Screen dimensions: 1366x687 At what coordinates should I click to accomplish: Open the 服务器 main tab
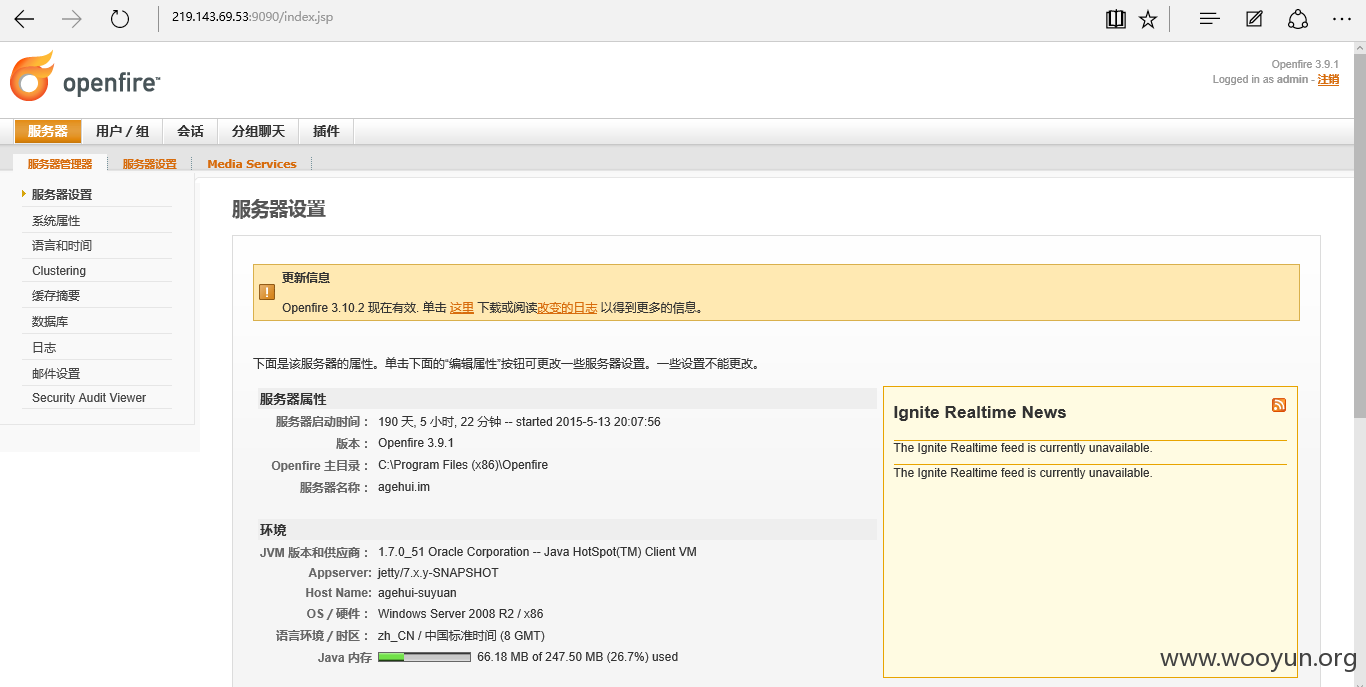point(48,131)
